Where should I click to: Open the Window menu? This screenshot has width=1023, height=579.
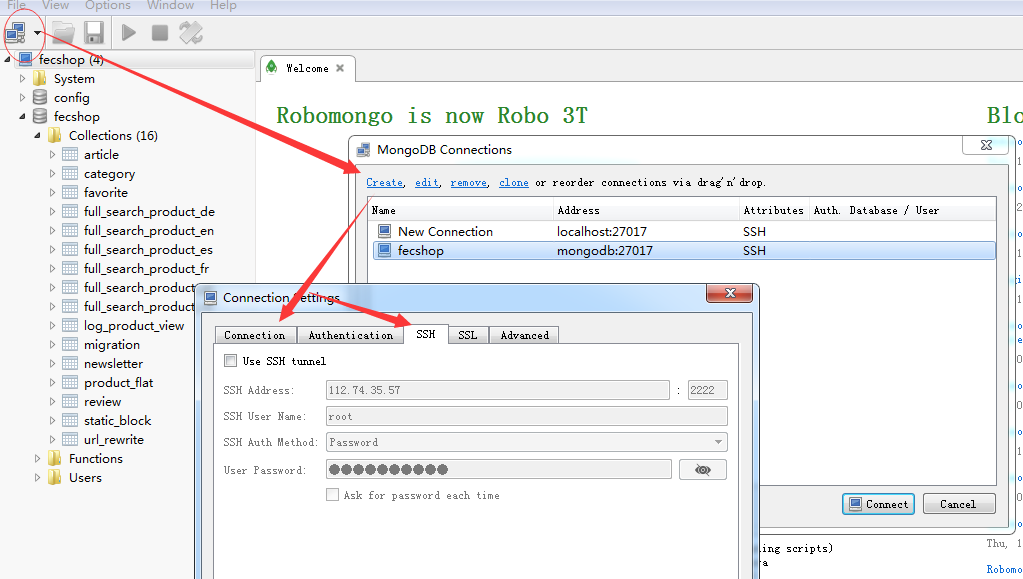coord(170,5)
